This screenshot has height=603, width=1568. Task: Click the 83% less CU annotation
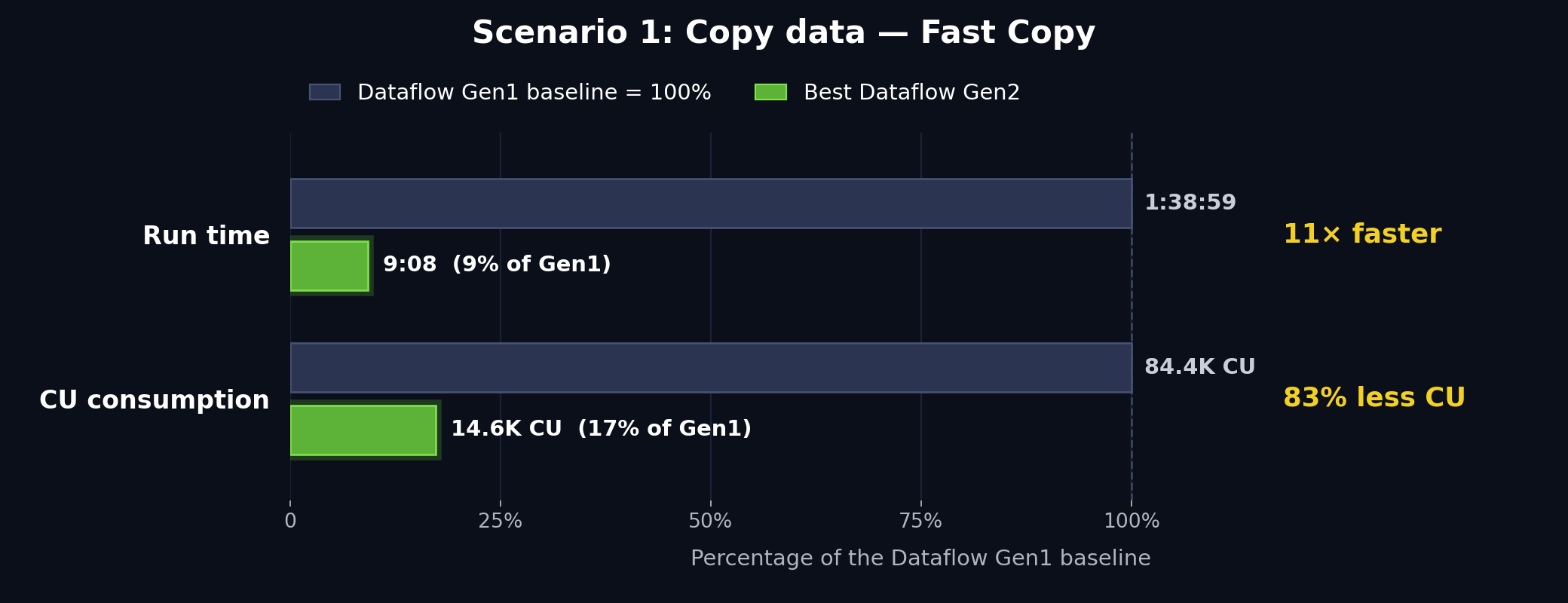tap(1374, 398)
